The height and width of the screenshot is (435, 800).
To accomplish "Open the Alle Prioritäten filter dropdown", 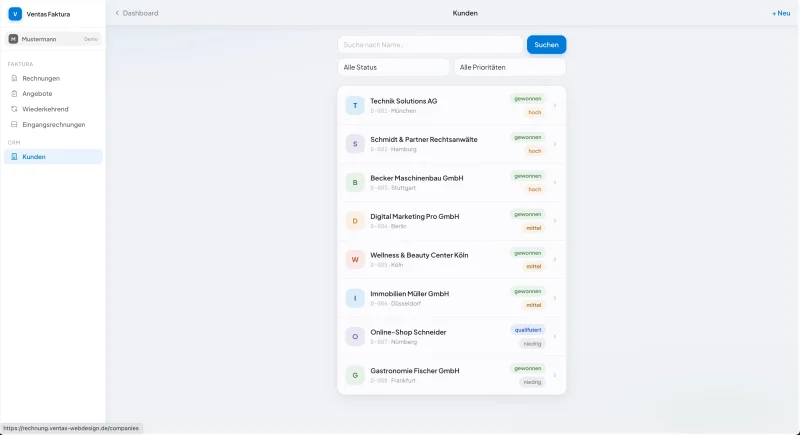I will pos(510,67).
